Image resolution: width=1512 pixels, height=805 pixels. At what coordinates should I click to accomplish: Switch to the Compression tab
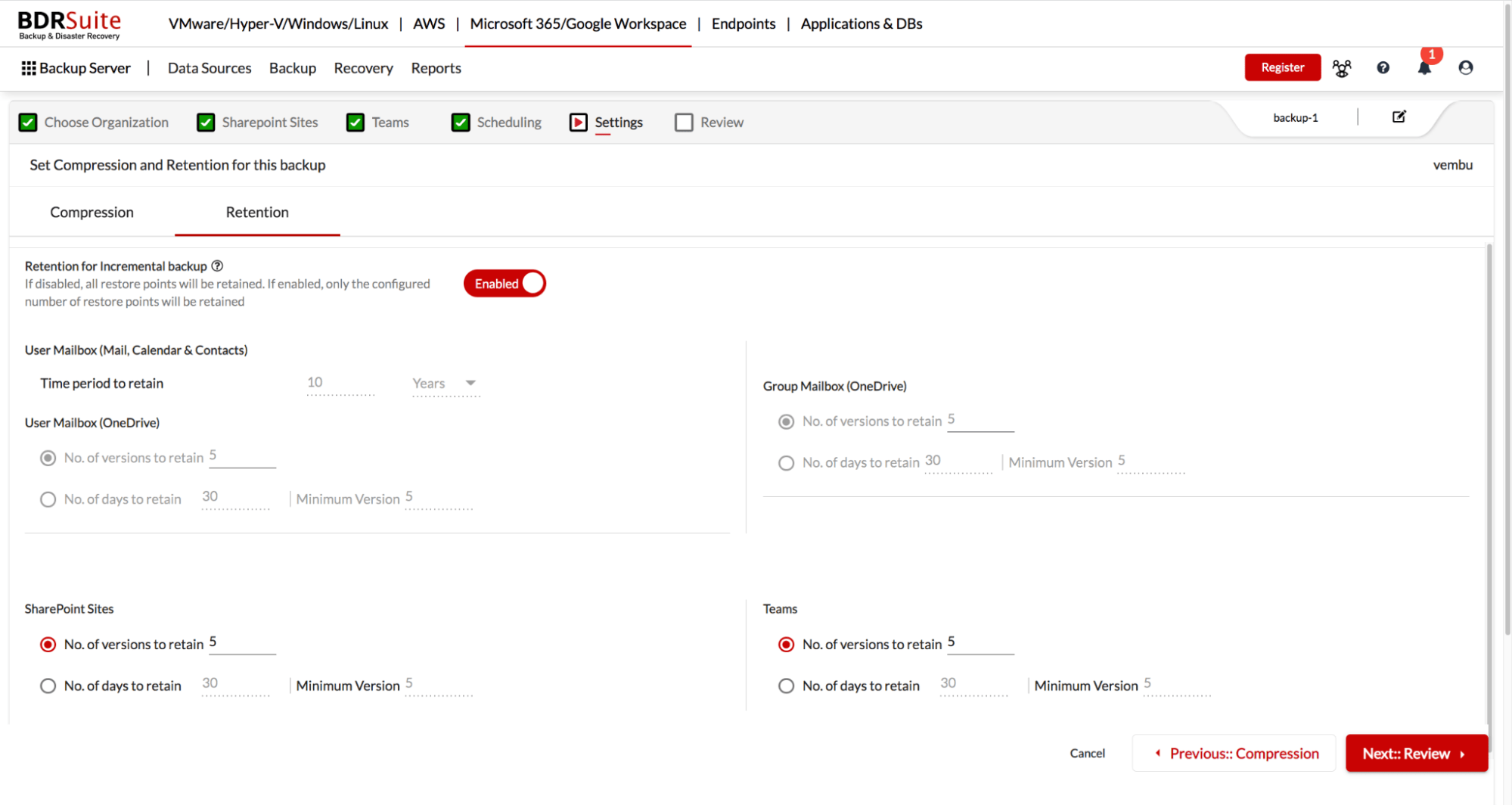(x=92, y=213)
